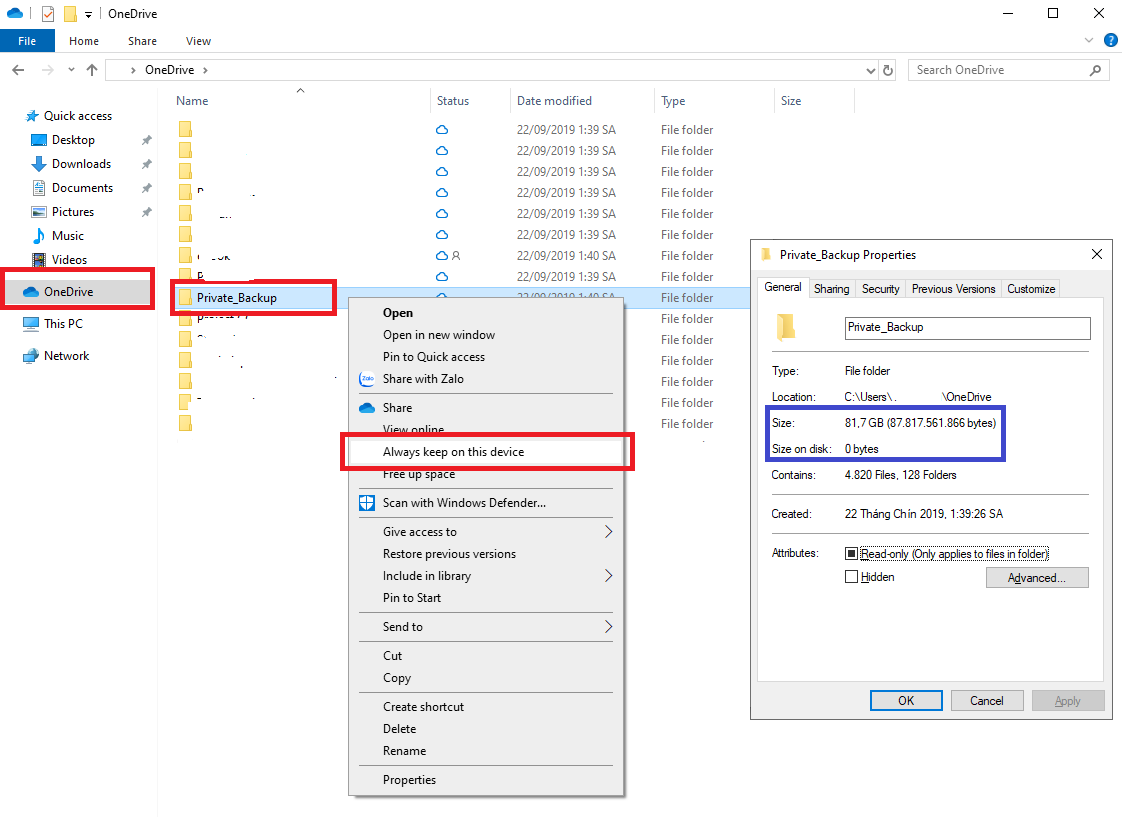This screenshot has height=817, width=1123.
Task: Click the Advanced... button
Action: click(1036, 578)
